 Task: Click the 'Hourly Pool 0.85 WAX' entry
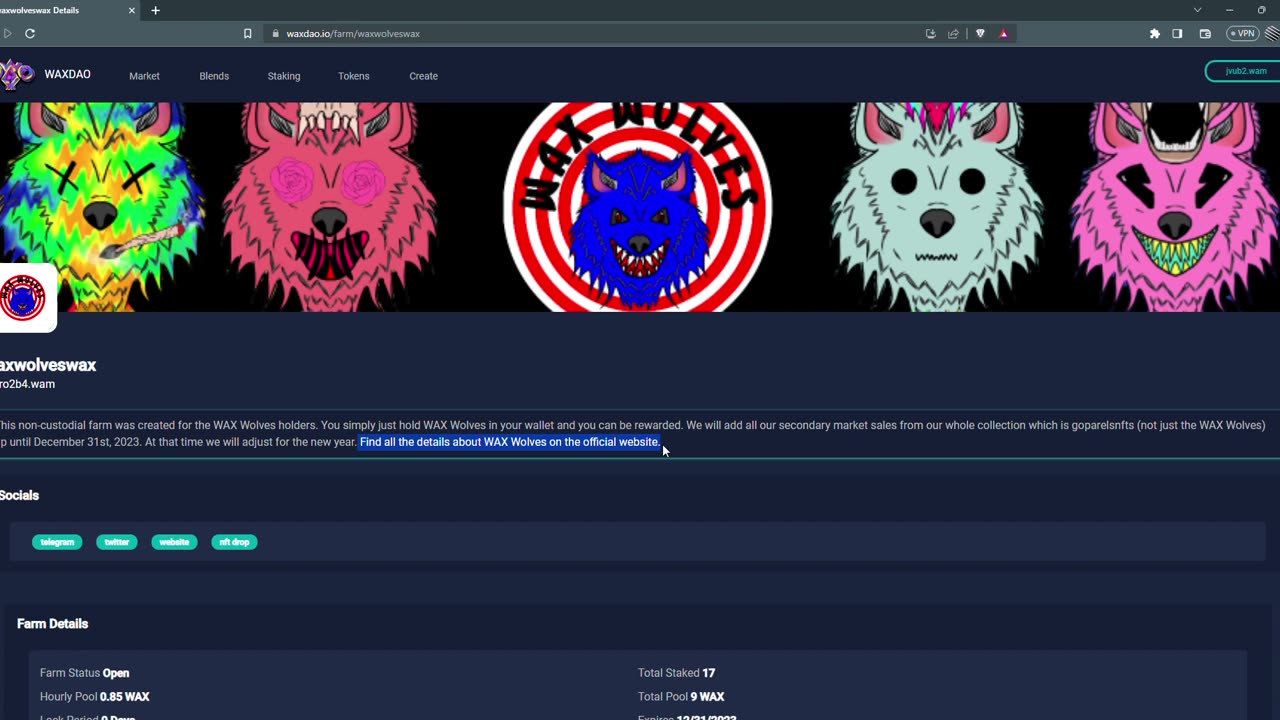click(95, 696)
